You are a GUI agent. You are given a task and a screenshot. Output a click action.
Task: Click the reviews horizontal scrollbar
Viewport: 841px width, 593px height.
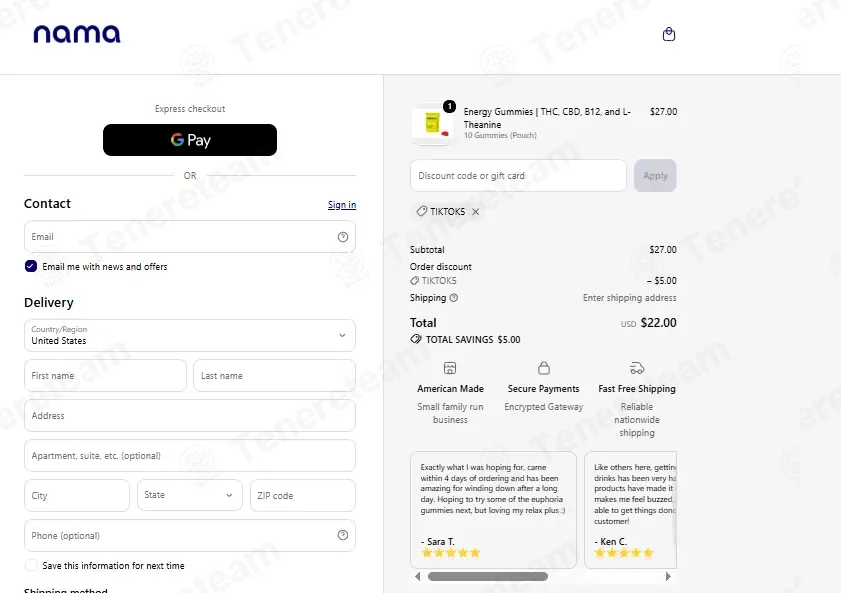(x=488, y=576)
